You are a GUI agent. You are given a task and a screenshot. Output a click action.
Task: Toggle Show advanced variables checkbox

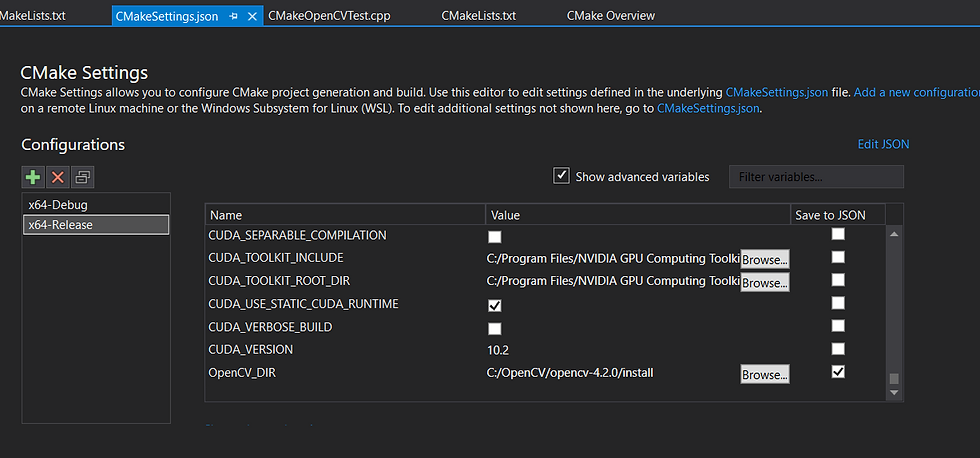tap(561, 176)
